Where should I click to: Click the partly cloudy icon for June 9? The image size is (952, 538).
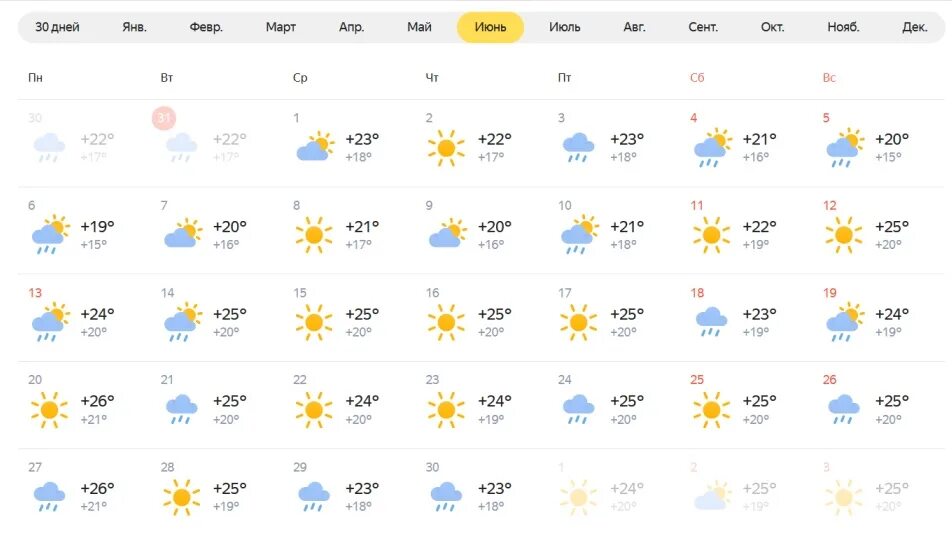point(448,234)
